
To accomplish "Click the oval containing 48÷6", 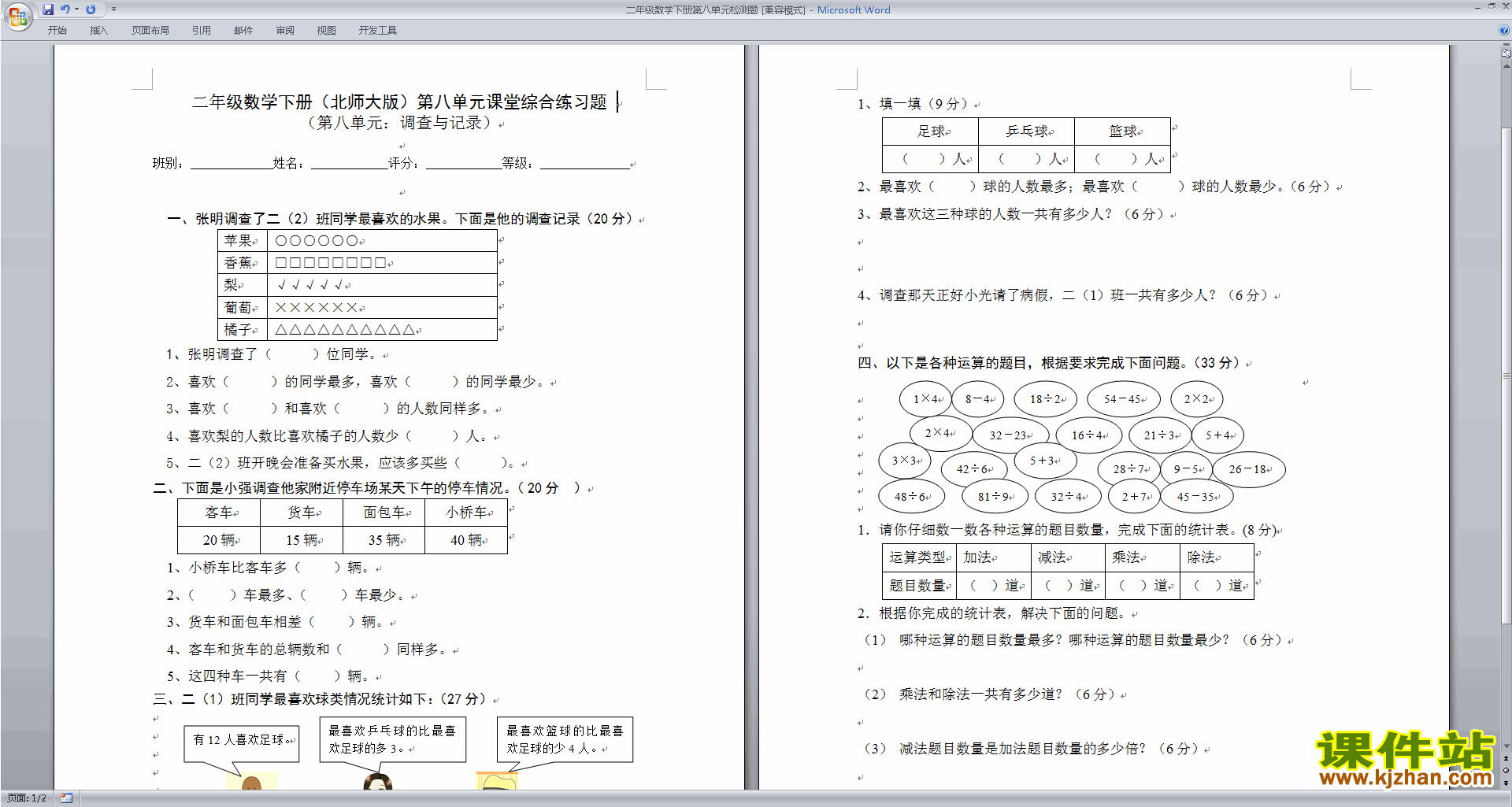I will point(911,497).
